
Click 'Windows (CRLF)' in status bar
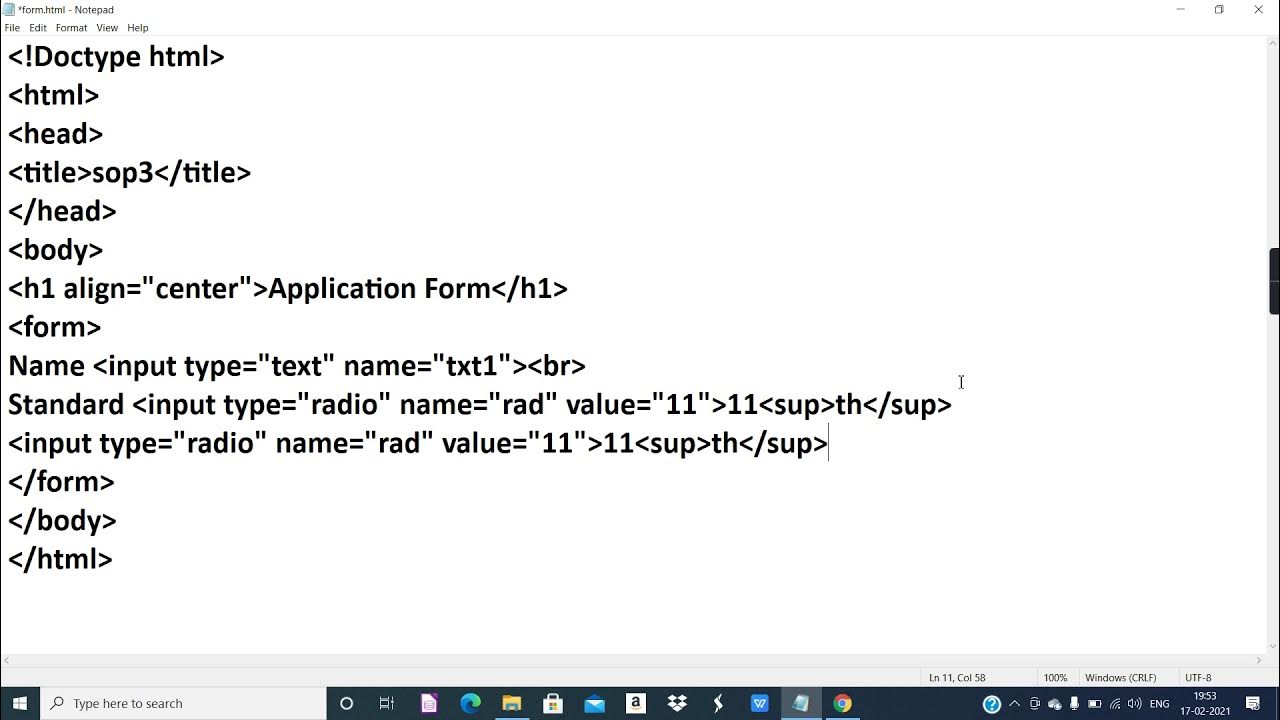(x=1120, y=678)
